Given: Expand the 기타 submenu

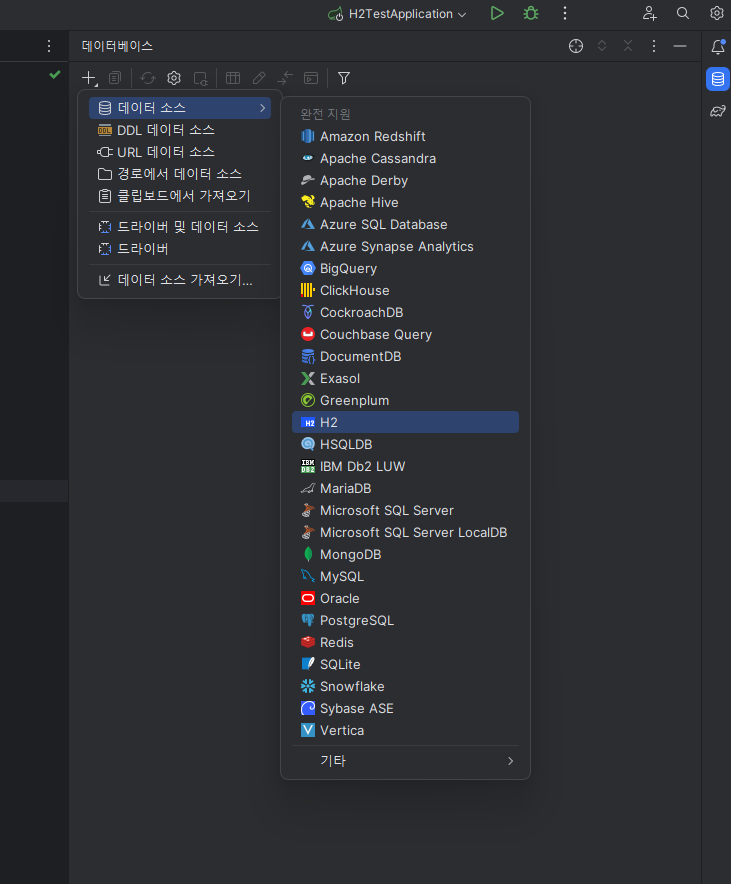Looking at the screenshot, I should [405, 761].
